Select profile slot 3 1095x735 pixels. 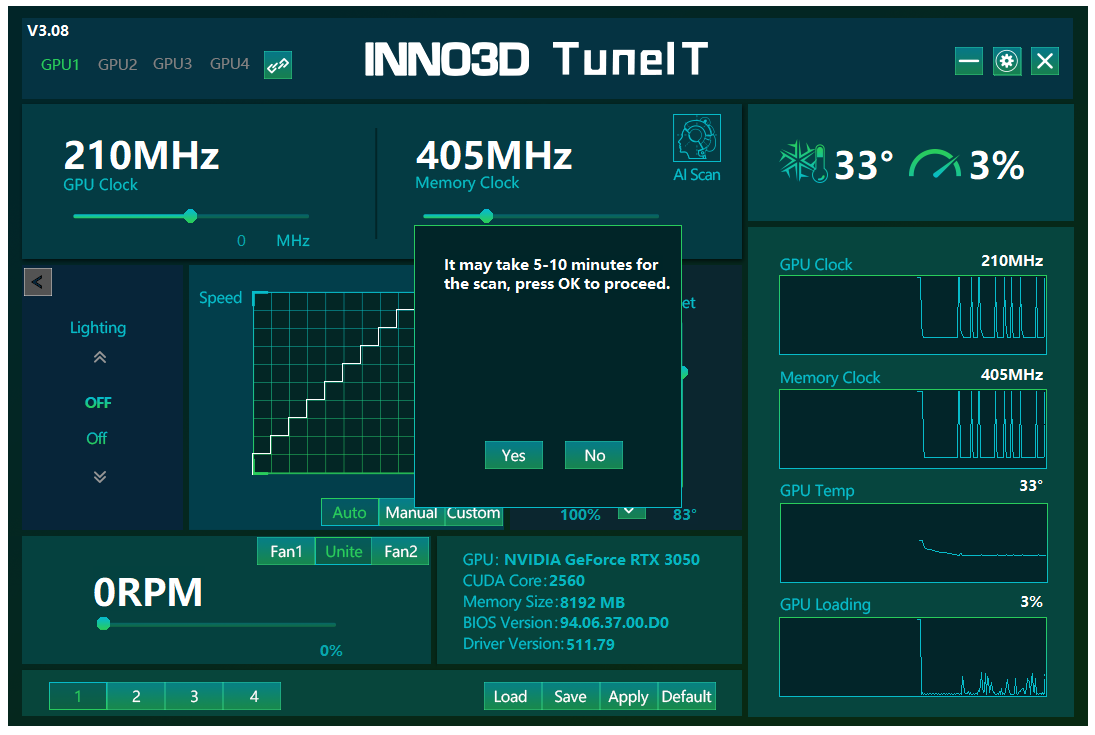[x=194, y=696]
